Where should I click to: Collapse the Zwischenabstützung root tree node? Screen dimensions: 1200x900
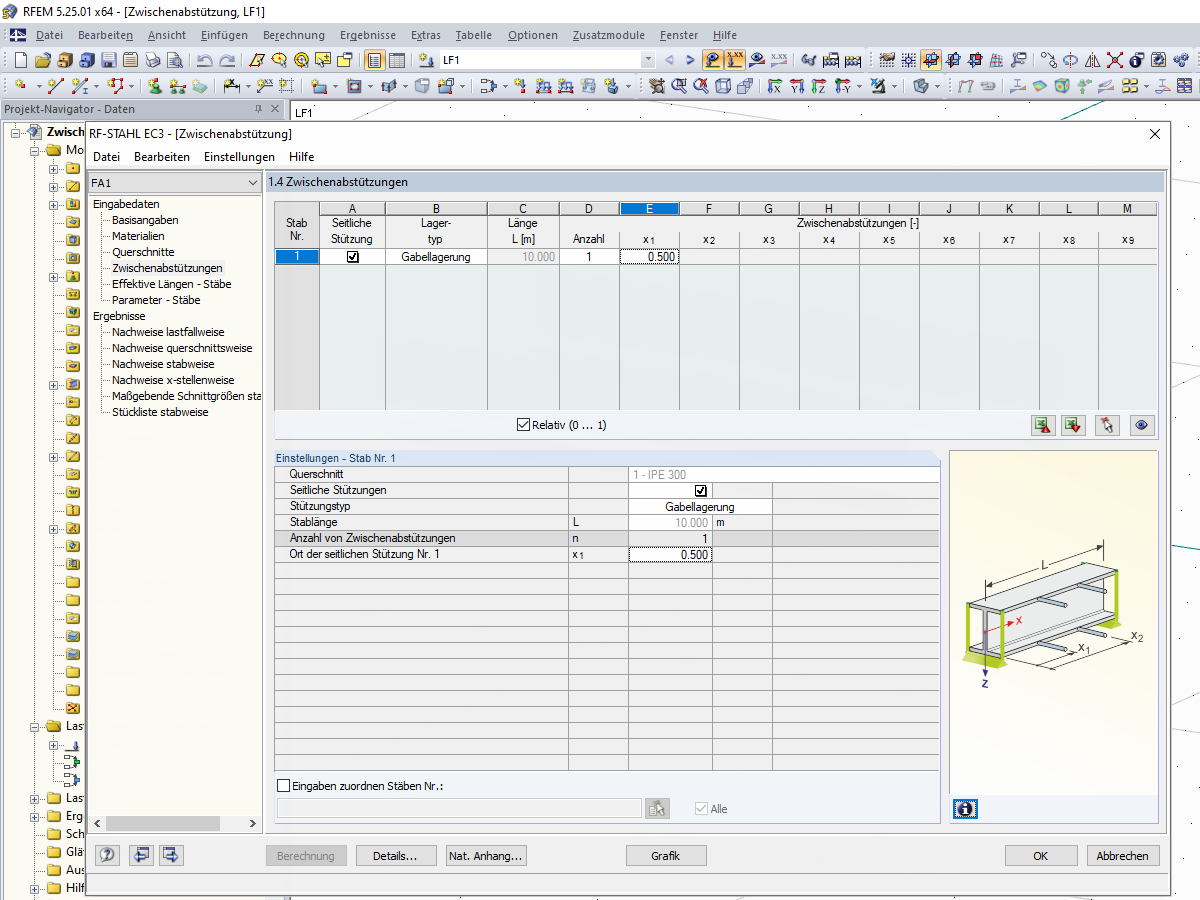coord(17,132)
